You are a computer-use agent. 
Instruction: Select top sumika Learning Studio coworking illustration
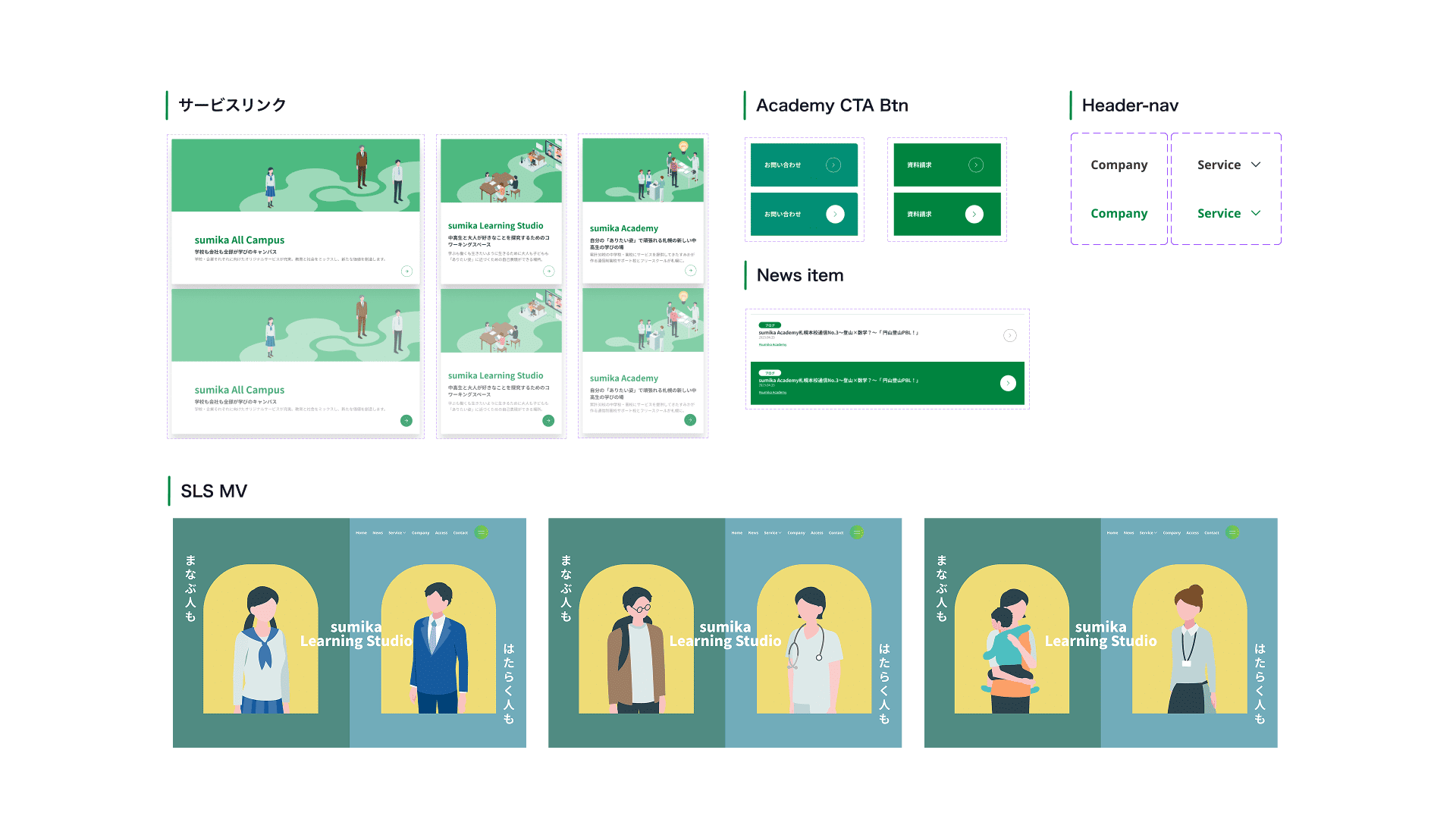point(501,171)
